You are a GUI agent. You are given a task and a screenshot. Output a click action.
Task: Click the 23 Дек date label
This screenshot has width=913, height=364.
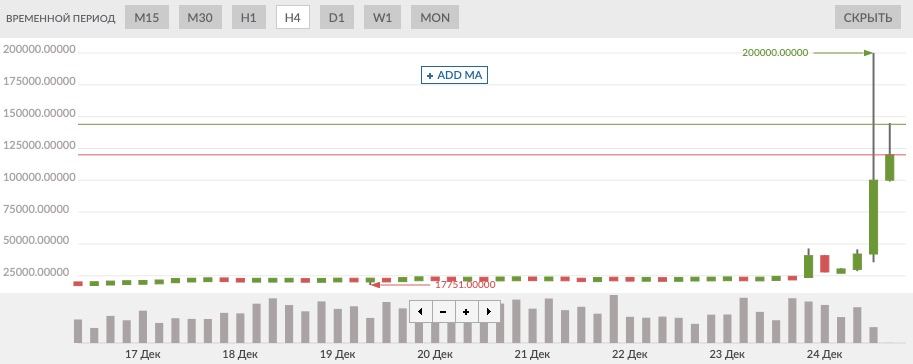[x=727, y=354]
